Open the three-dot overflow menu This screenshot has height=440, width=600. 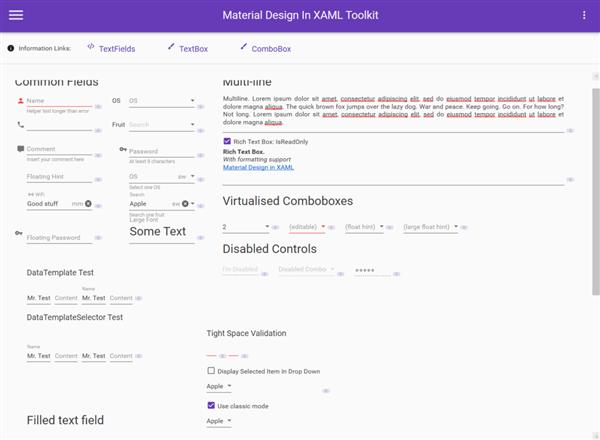584,15
